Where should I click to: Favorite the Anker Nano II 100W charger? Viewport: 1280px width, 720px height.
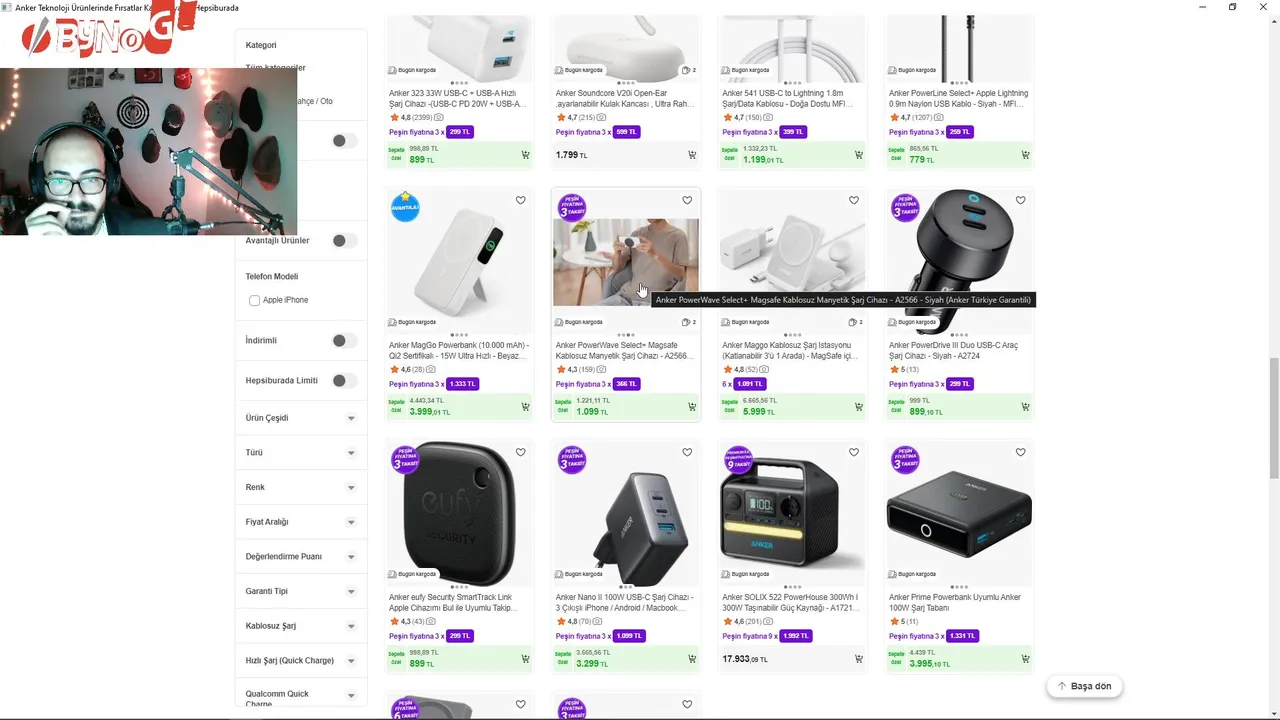687,452
